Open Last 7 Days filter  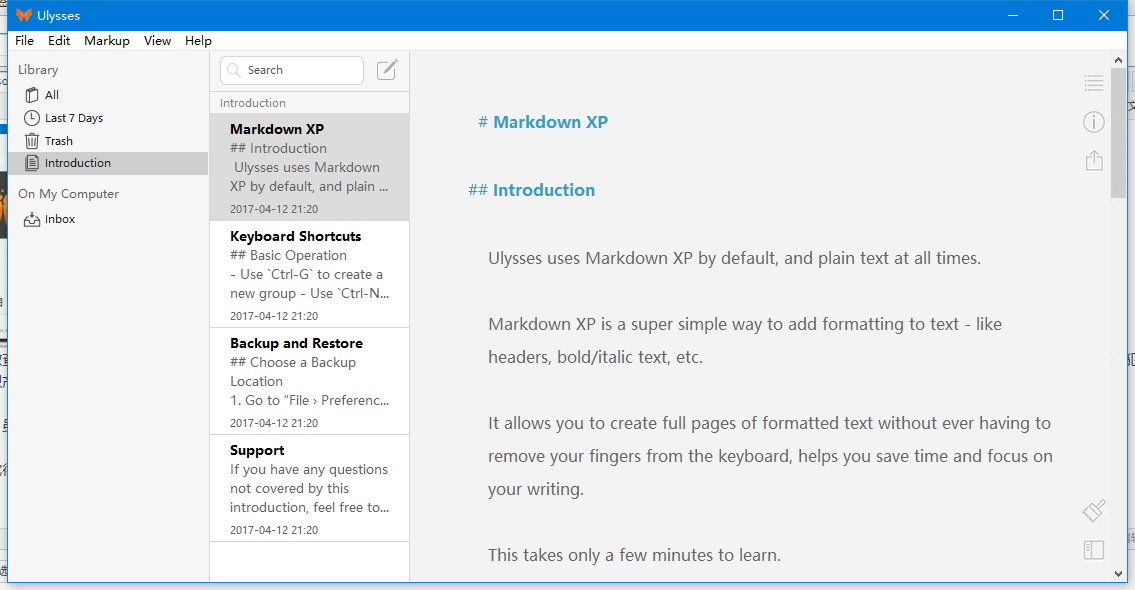[73, 118]
